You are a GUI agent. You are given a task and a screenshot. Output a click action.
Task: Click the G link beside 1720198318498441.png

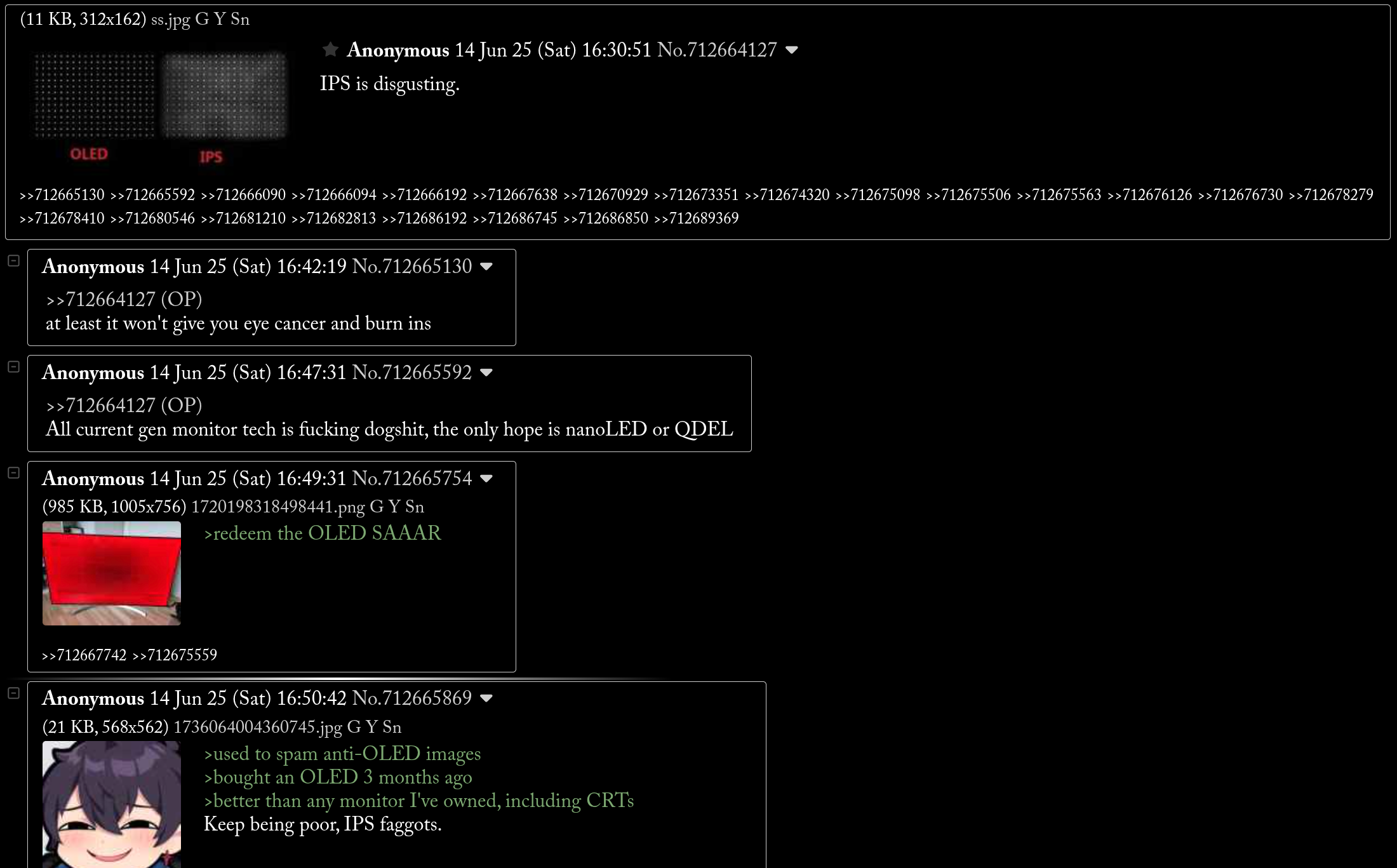(x=377, y=507)
